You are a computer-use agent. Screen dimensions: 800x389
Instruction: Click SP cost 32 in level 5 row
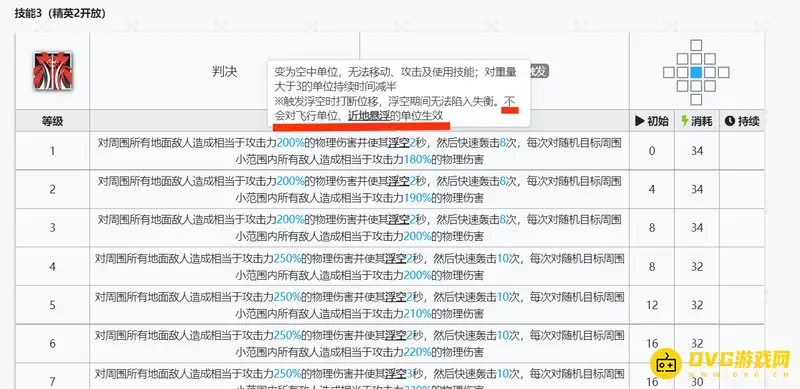coord(697,305)
